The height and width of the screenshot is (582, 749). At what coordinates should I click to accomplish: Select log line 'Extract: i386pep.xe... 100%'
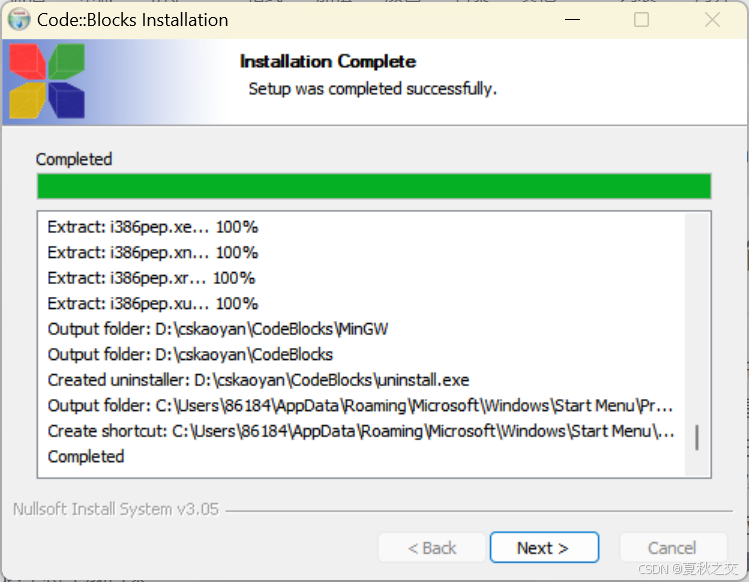click(x=152, y=227)
